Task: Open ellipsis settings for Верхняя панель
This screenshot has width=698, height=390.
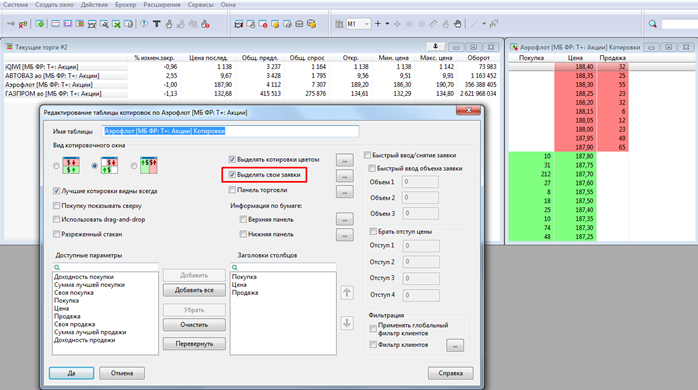Action: 345,219
